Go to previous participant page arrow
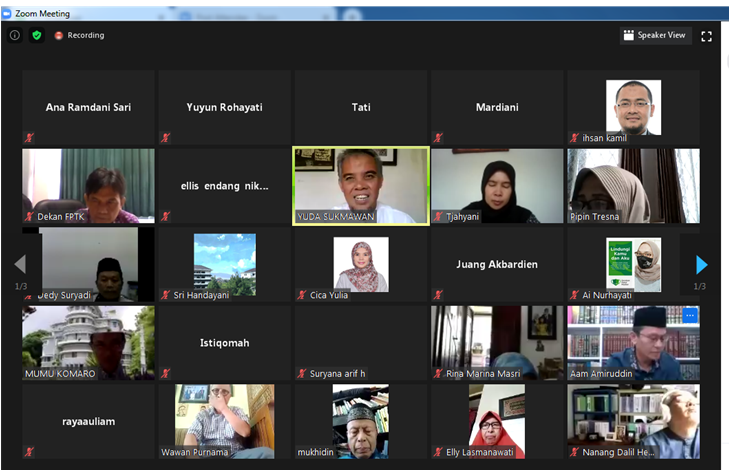Screen dimensions: 730x471 20,264
